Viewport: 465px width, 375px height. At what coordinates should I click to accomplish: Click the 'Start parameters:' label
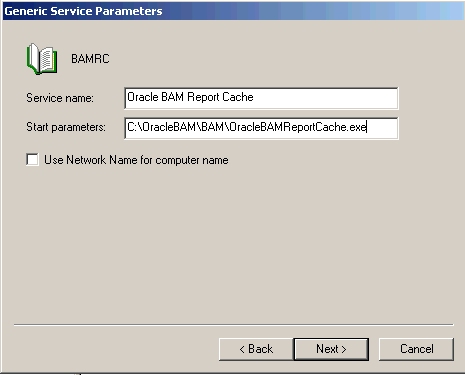click(66, 127)
